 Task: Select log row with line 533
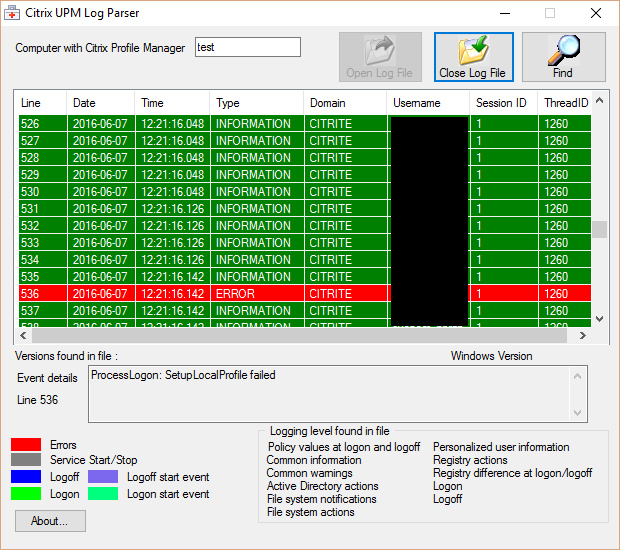pyautogui.click(x=305, y=242)
